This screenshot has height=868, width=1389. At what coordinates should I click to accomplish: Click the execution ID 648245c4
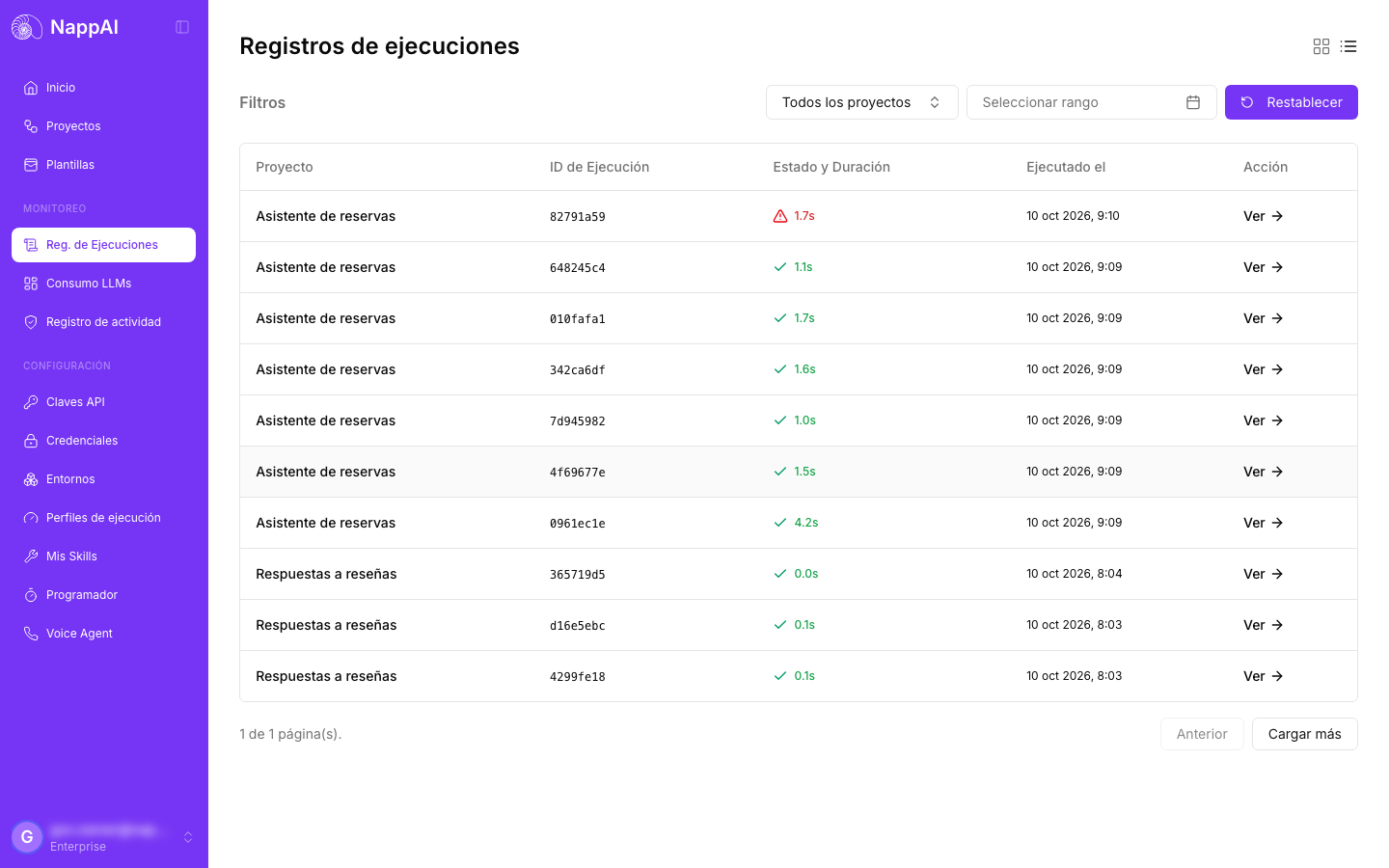pyautogui.click(x=578, y=268)
